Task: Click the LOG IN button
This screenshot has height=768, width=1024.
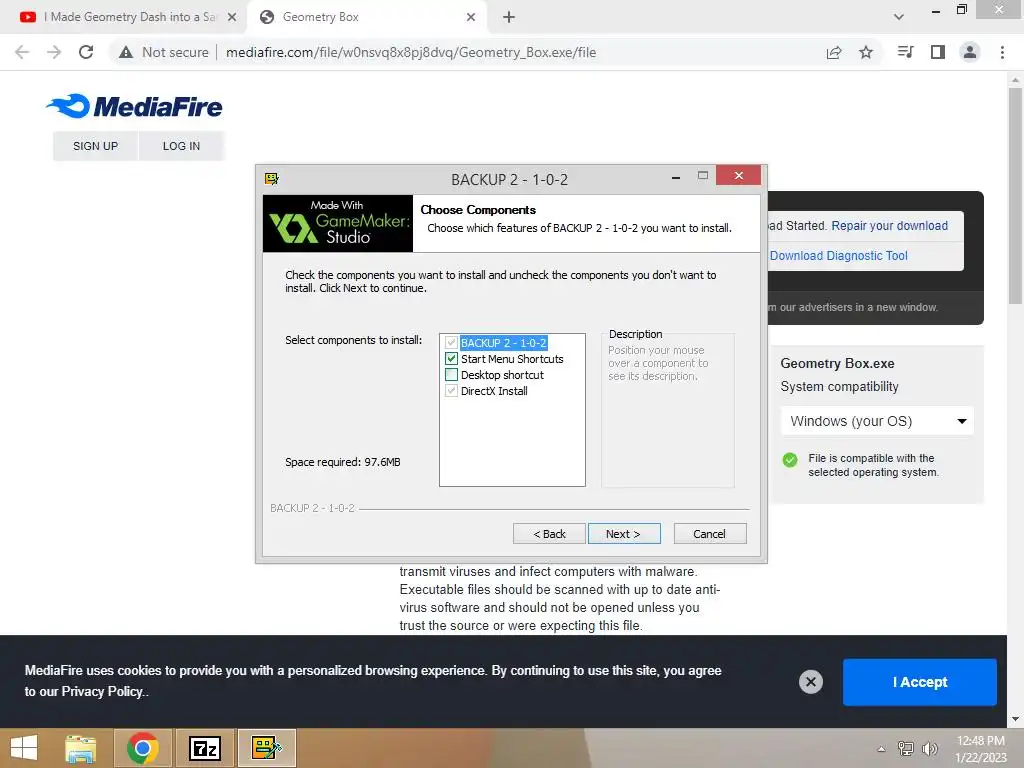Action: [182, 146]
